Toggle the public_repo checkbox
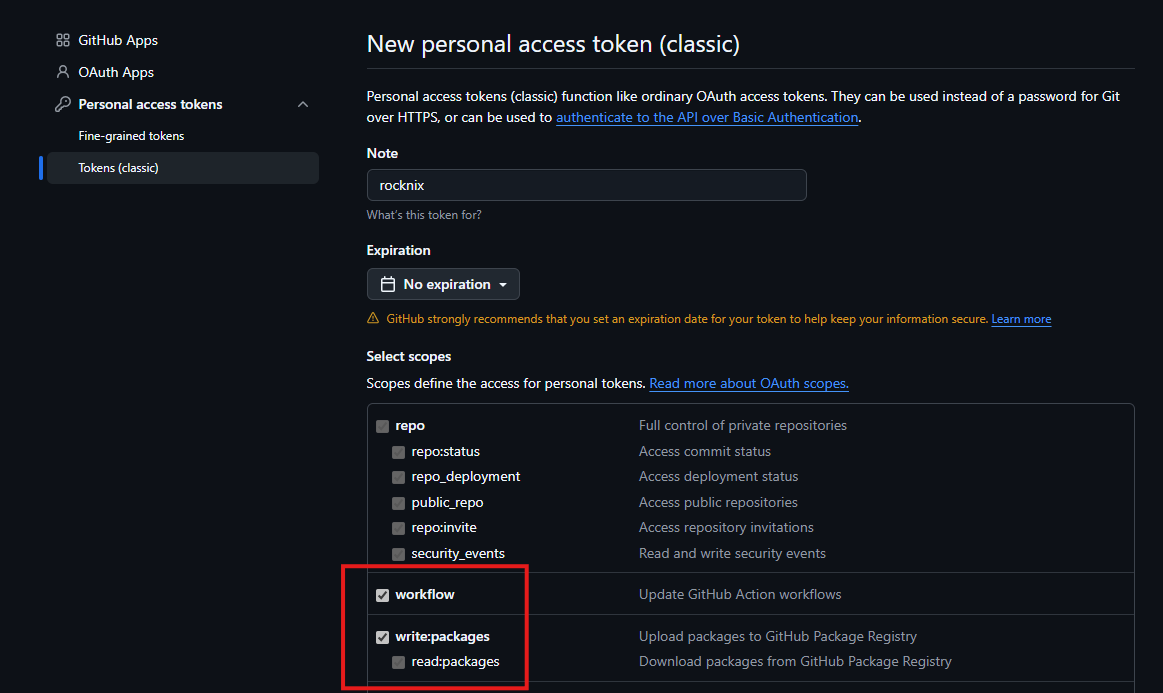The image size is (1163, 693). pyautogui.click(x=398, y=503)
